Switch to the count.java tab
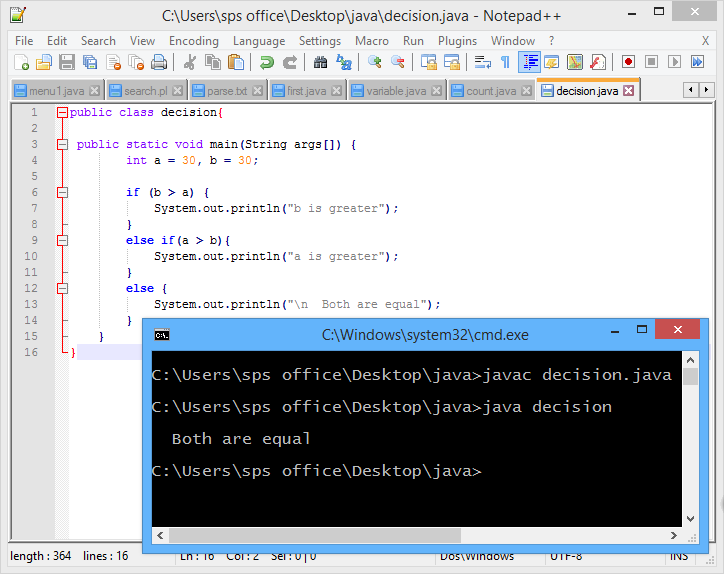The image size is (724, 574). click(x=490, y=91)
